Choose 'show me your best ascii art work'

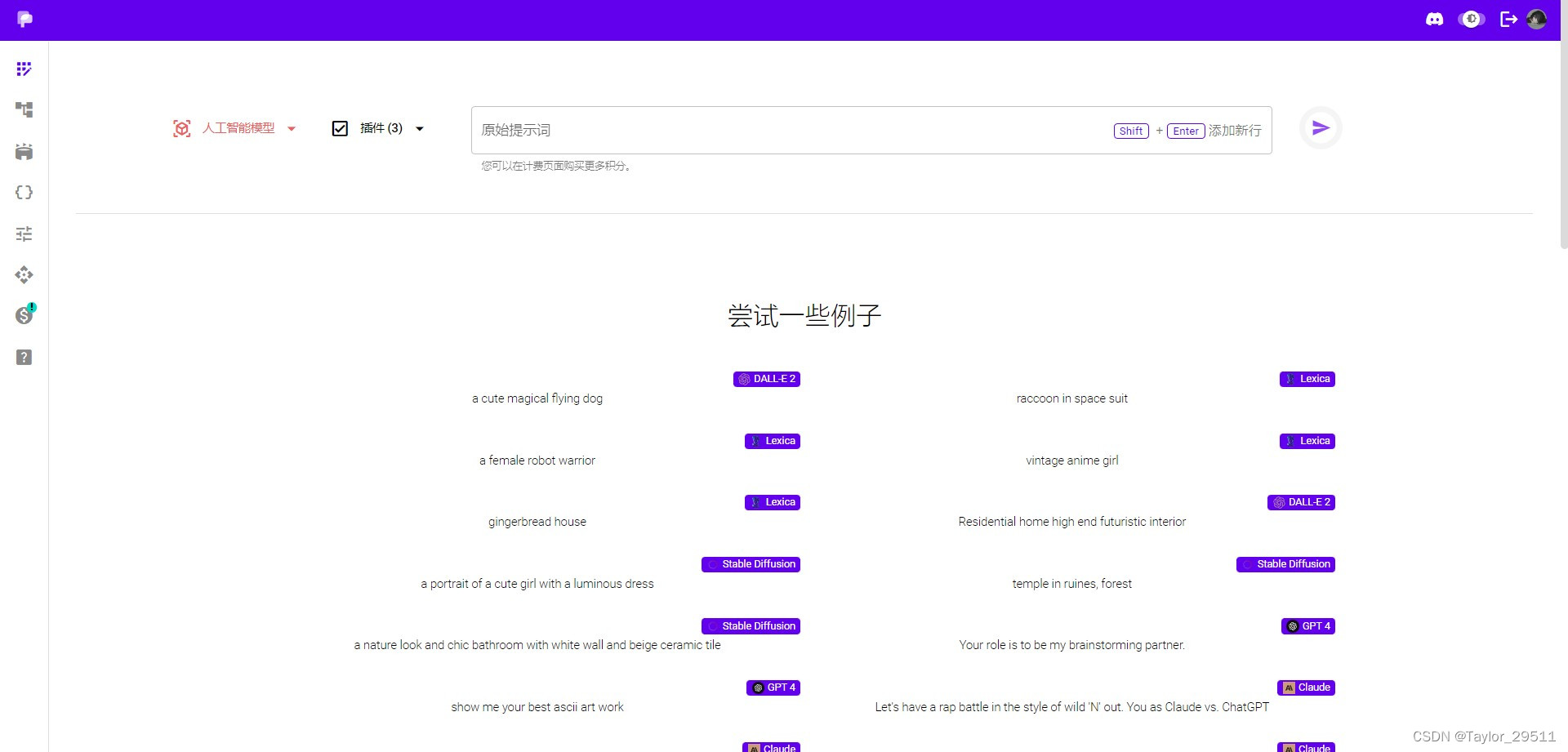(537, 707)
